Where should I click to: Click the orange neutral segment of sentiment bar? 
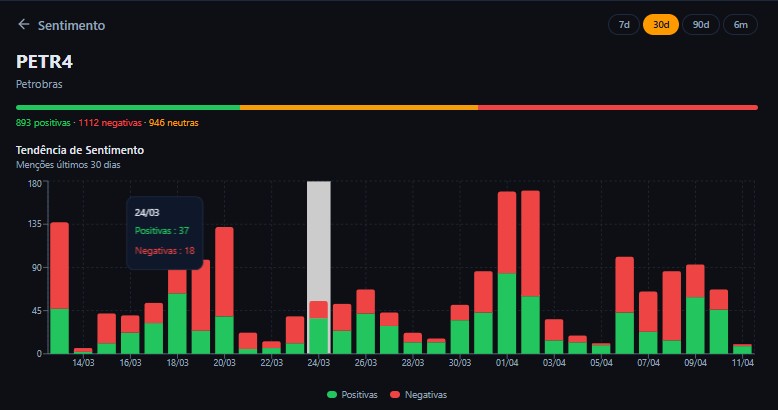click(358, 107)
